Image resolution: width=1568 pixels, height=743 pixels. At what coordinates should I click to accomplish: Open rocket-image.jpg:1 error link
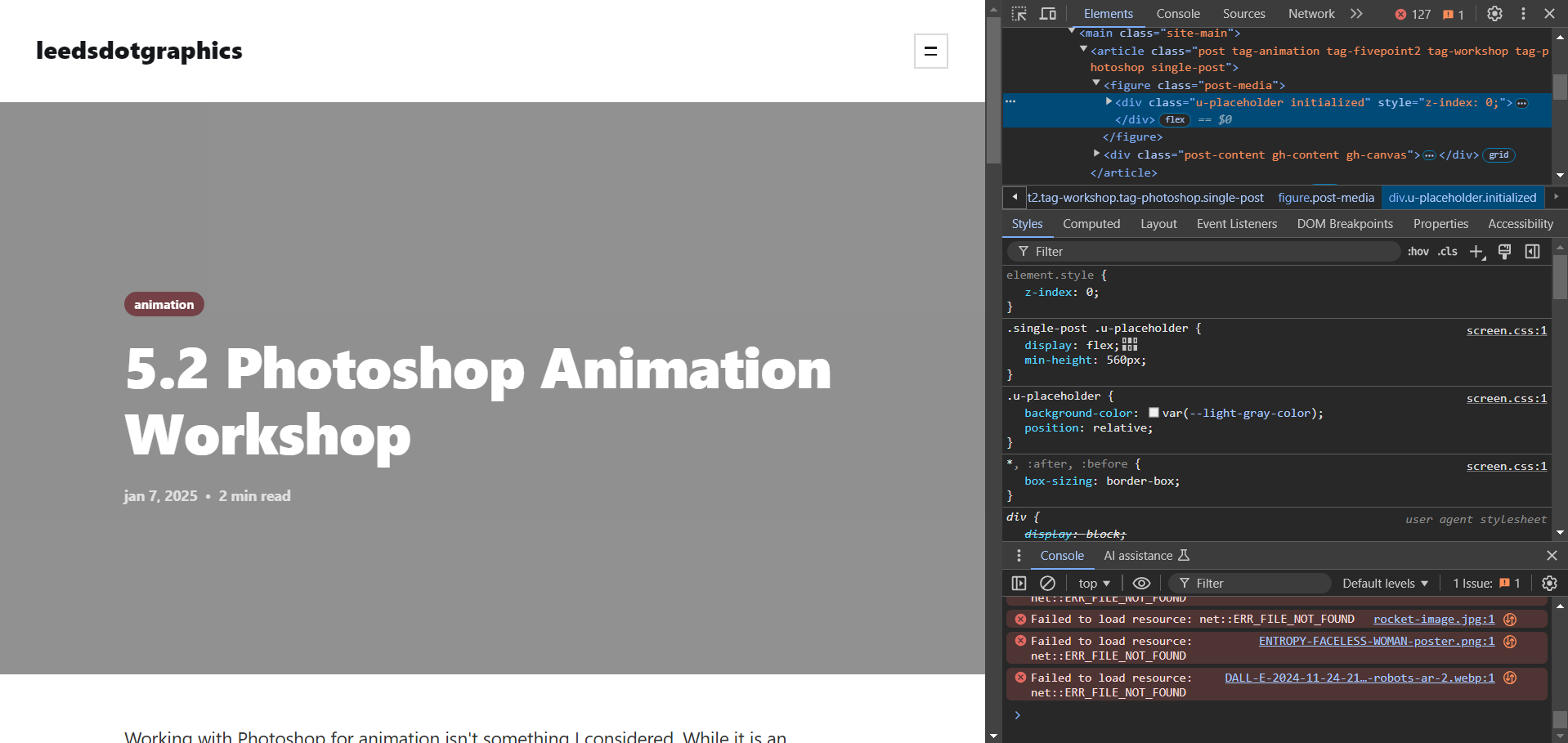[x=1434, y=620]
